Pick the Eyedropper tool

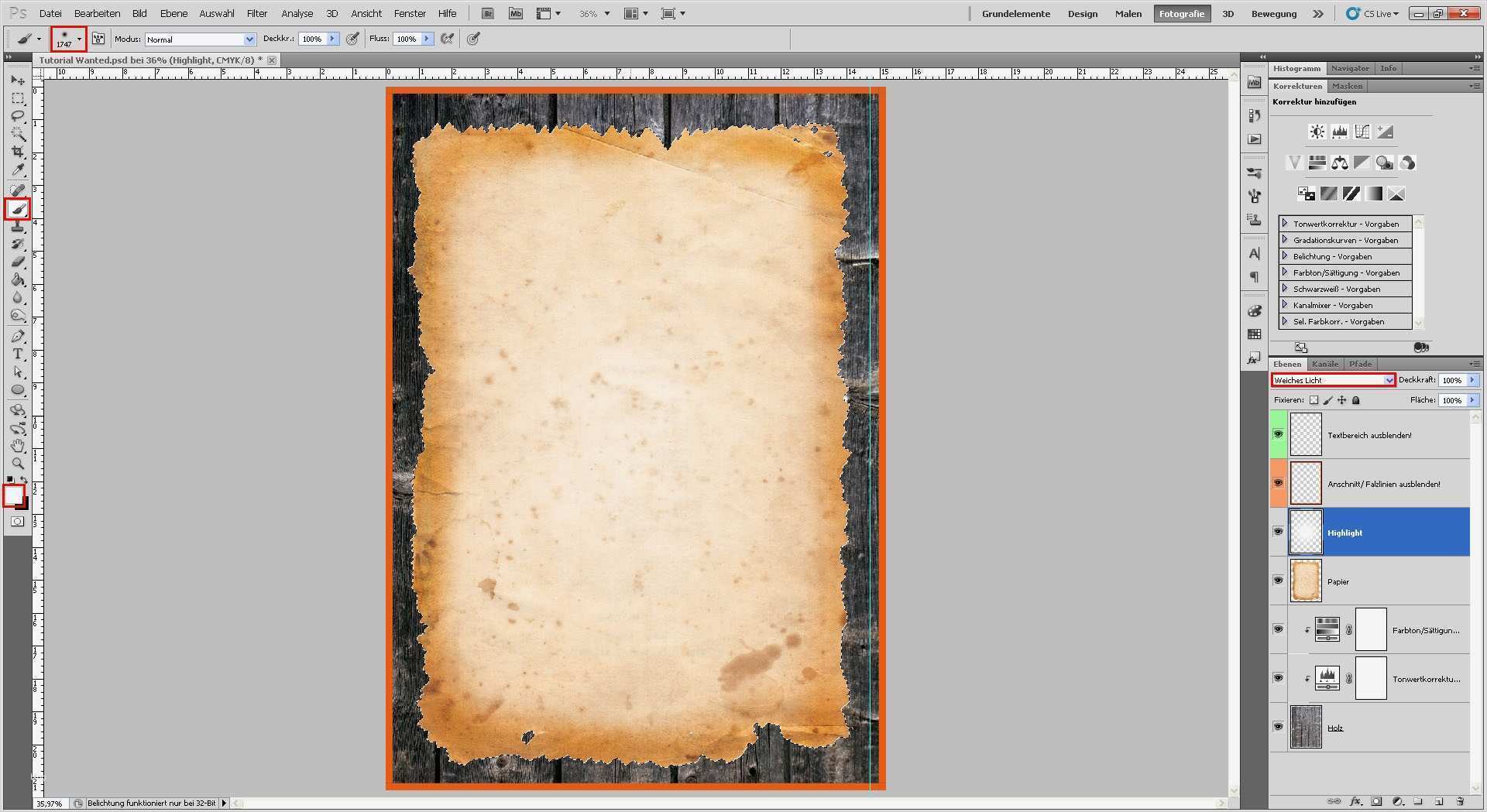click(x=18, y=170)
